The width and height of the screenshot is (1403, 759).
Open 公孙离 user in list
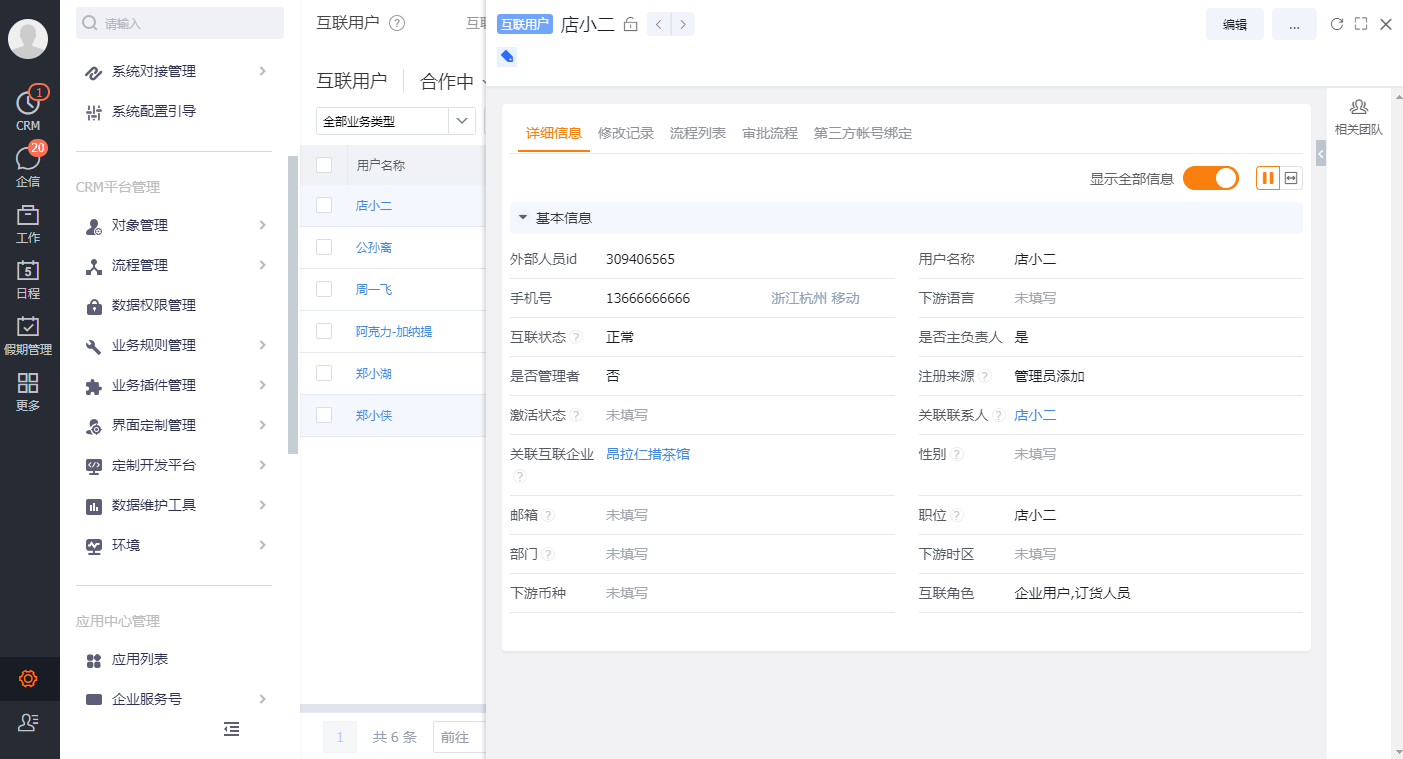click(x=374, y=247)
